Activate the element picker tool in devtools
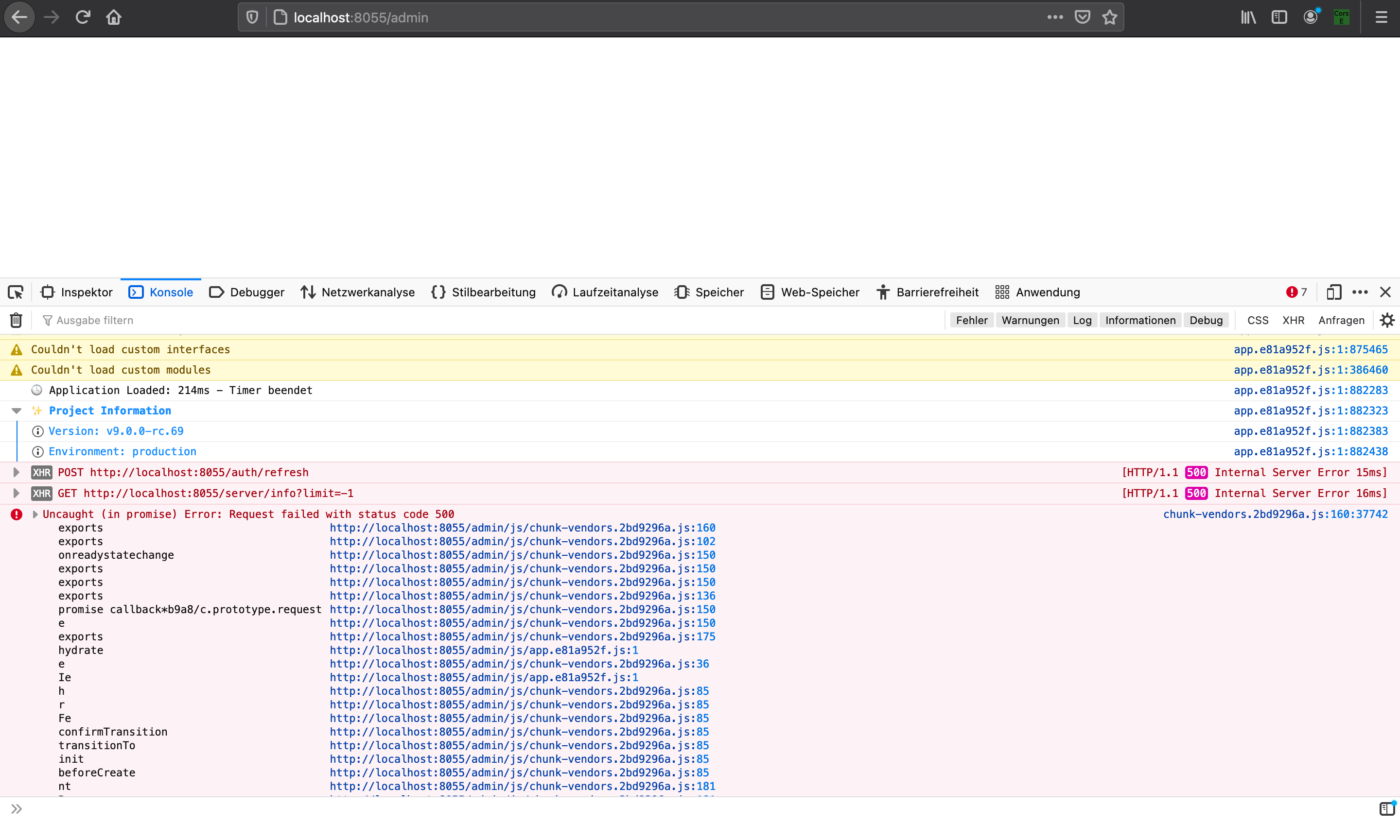 (x=16, y=292)
